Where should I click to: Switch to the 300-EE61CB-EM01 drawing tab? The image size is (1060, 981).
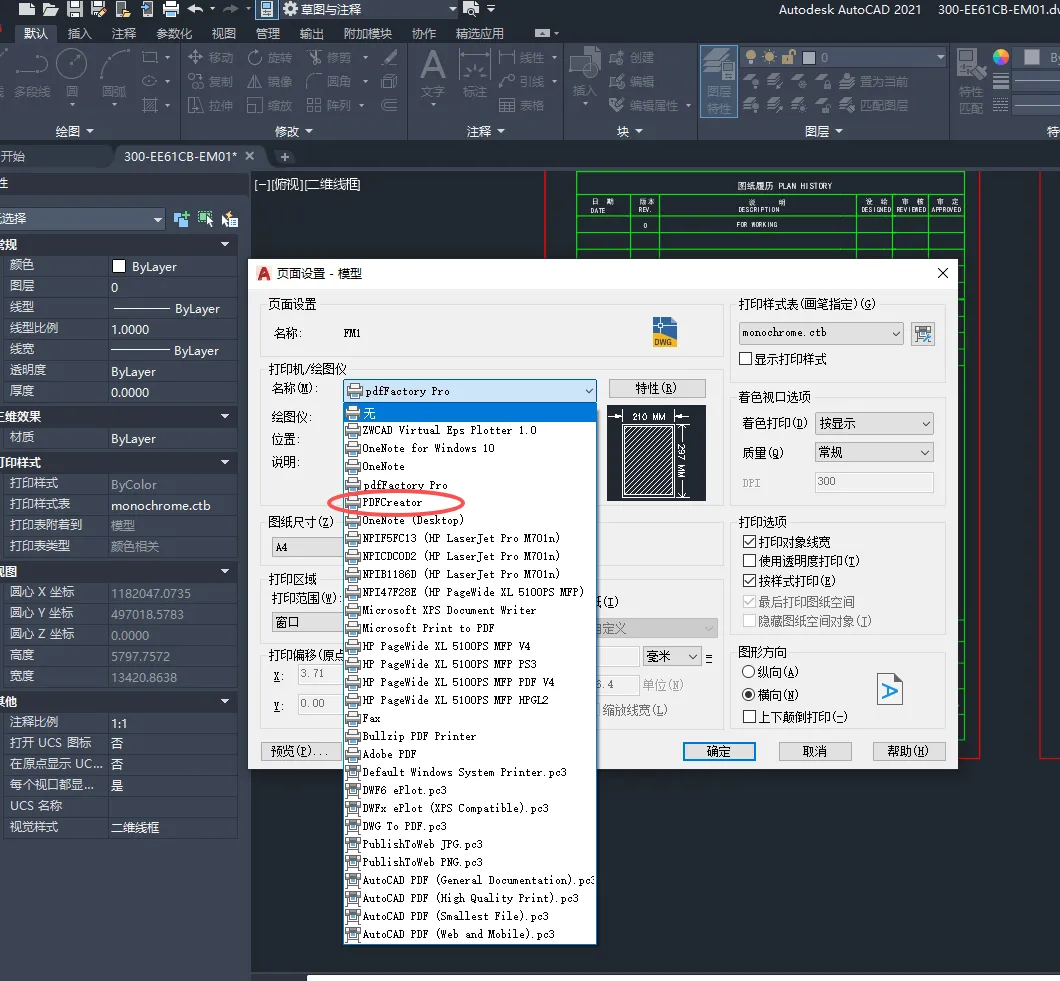click(x=180, y=156)
